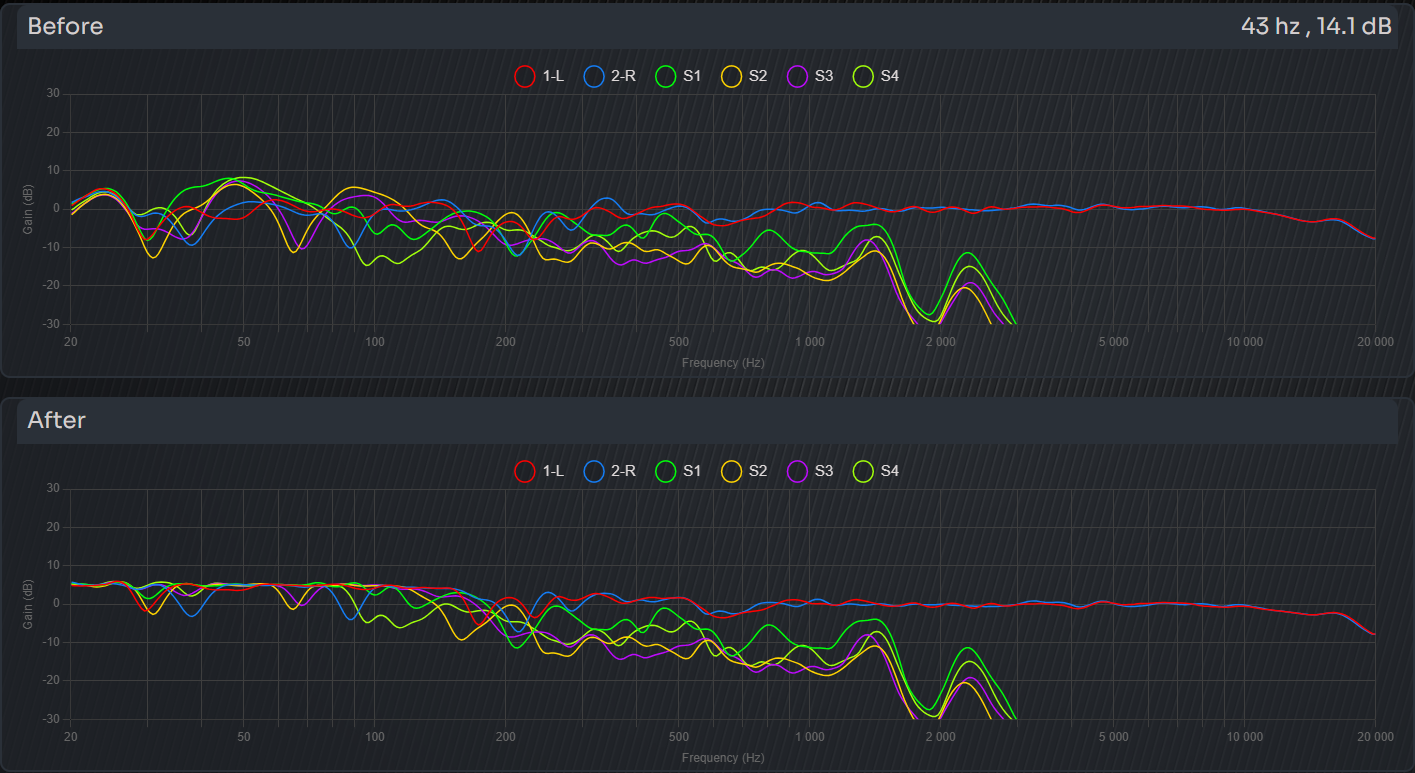Toggle S3 series in After legend
The height and width of the screenshot is (773, 1415).
pyautogui.click(x=811, y=471)
